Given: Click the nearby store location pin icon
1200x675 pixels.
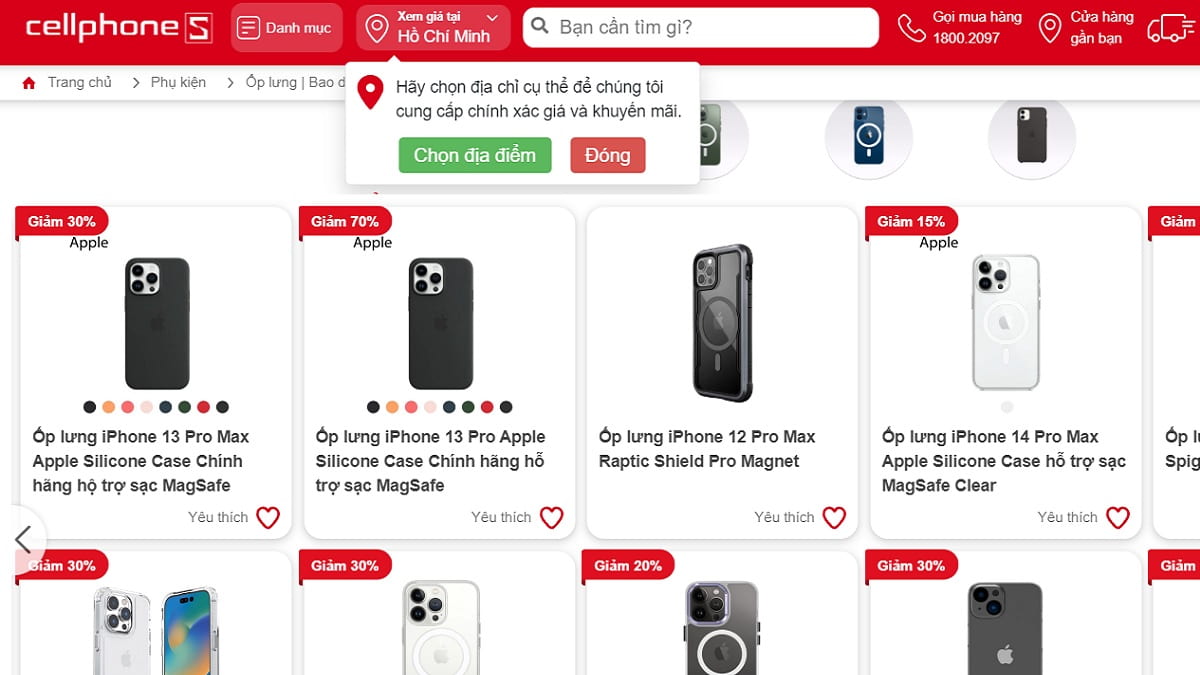Looking at the screenshot, I should 1050,28.
